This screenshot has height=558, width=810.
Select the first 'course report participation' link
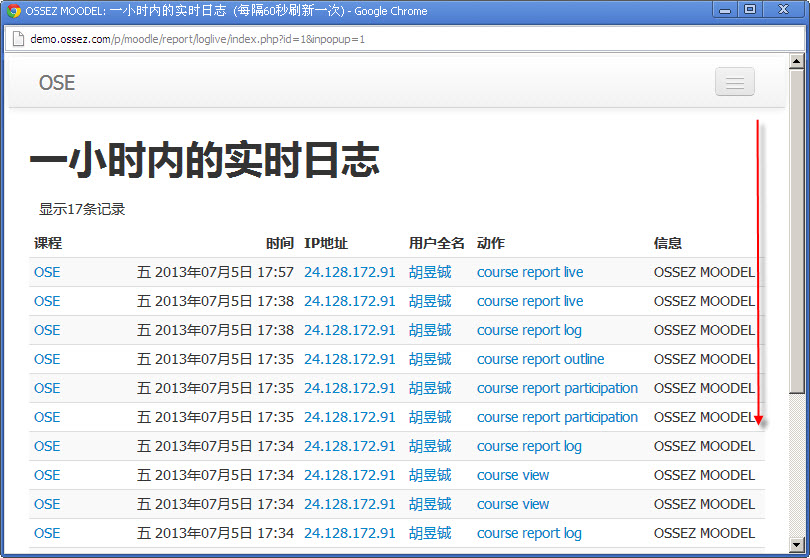tap(557, 388)
